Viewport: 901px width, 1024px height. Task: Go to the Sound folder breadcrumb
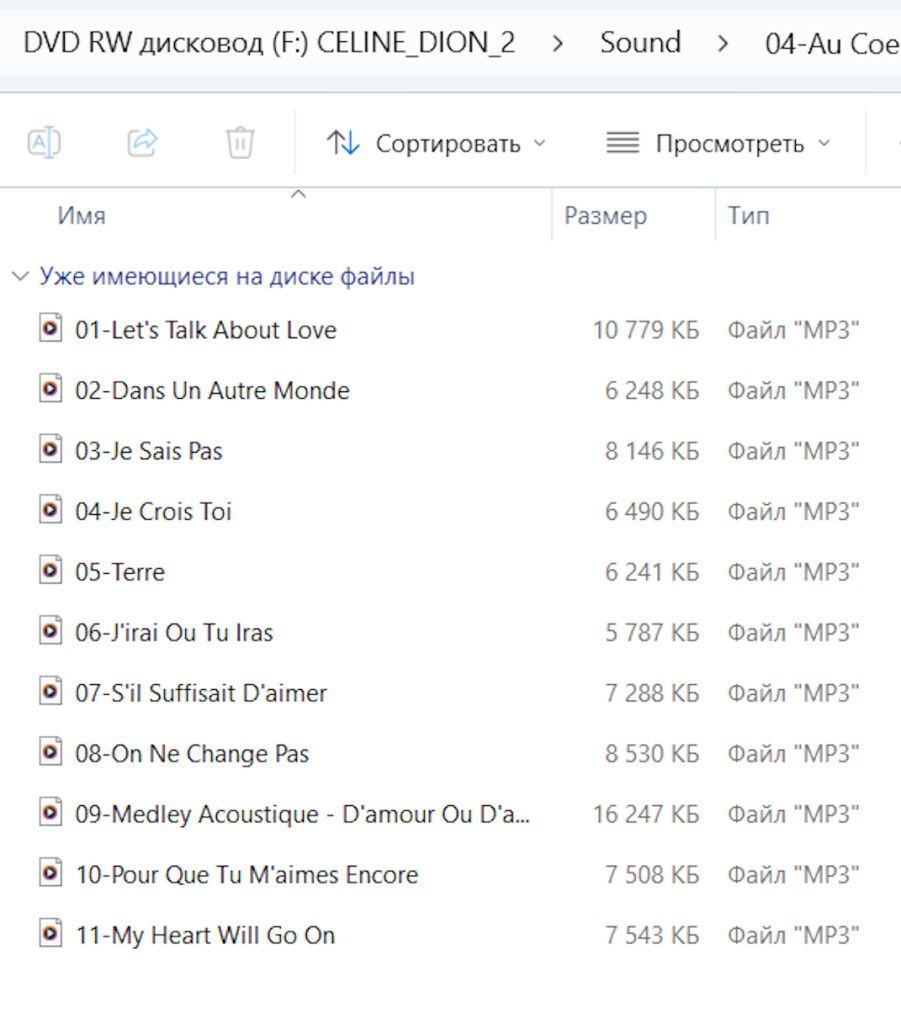tap(640, 42)
